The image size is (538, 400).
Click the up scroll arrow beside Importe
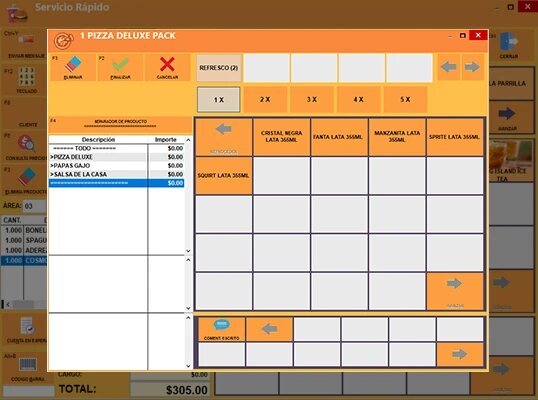188,140
